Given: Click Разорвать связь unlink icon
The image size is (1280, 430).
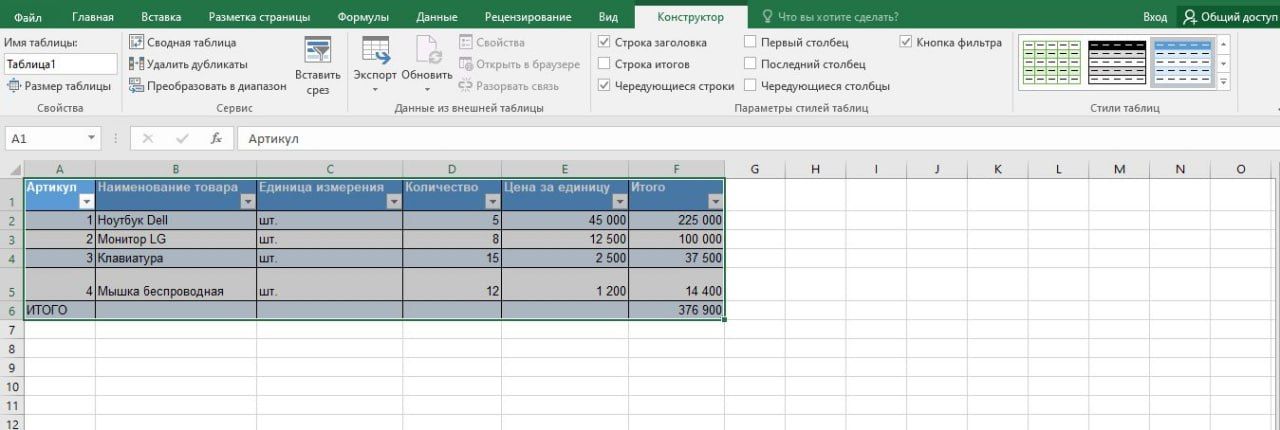Looking at the screenshot, I should click(x=466, y=86).
